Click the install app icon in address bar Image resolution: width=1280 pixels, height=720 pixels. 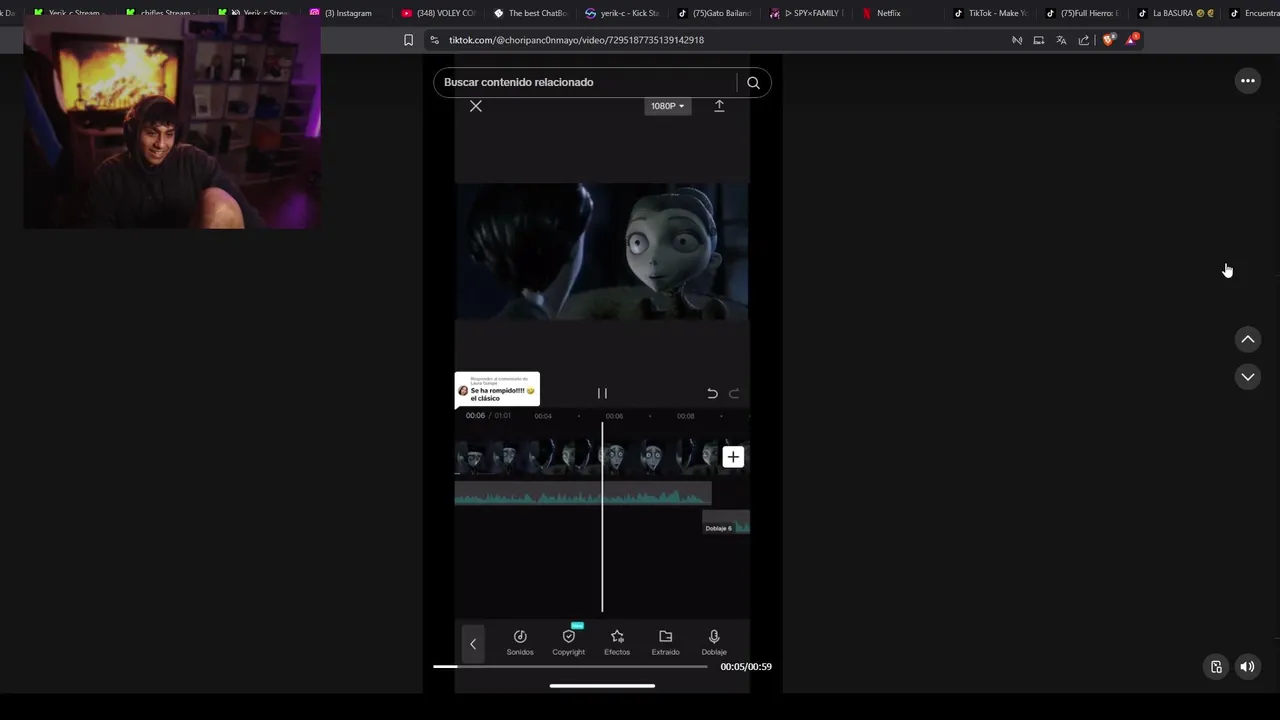1038,40
